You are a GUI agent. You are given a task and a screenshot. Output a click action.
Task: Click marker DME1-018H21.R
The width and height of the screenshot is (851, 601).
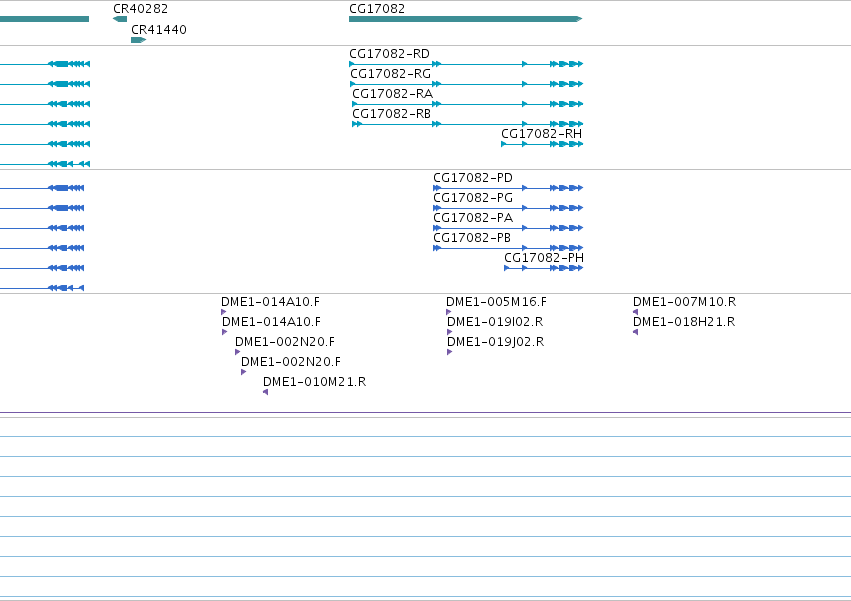click(x=636, y=332)
